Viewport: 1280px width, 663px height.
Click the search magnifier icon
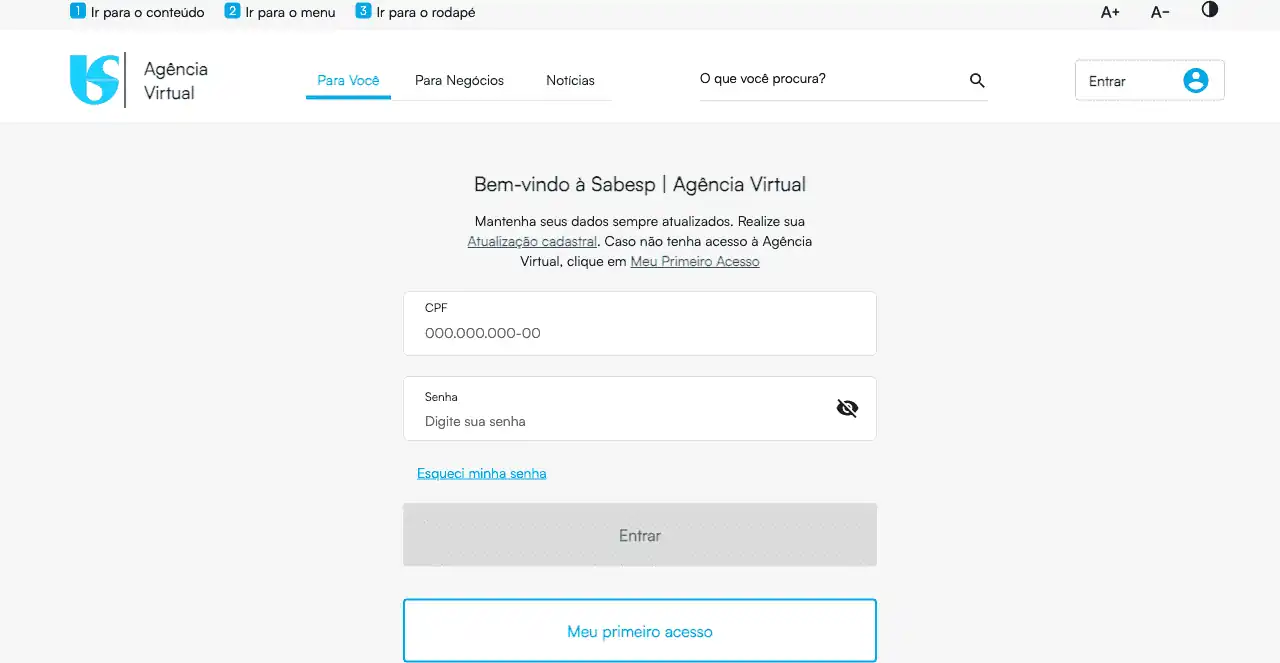click(x=977, y=81)
